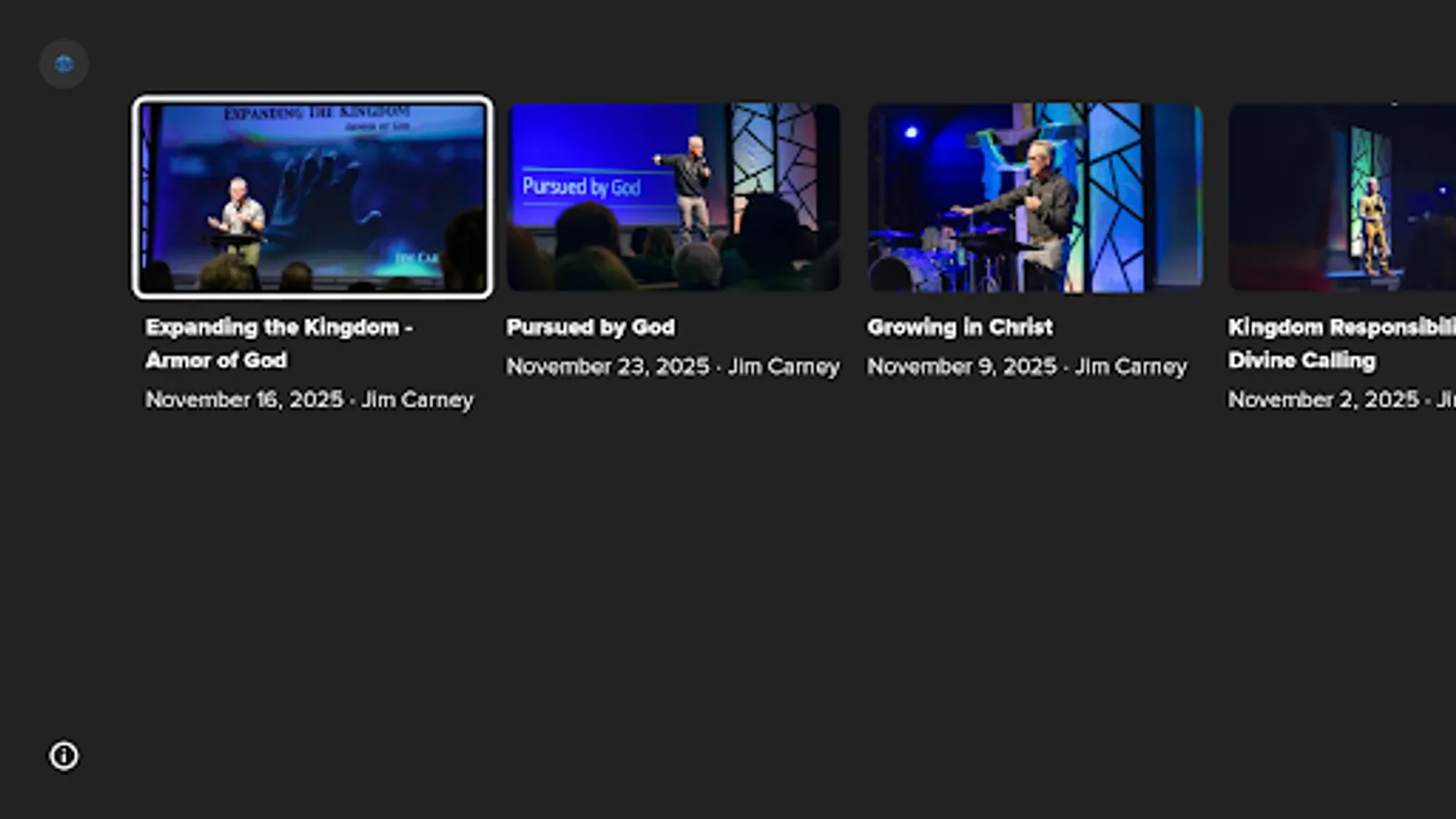Click the speaker name under the first sermon
1456x819 pixels.
tap(416, 399)
